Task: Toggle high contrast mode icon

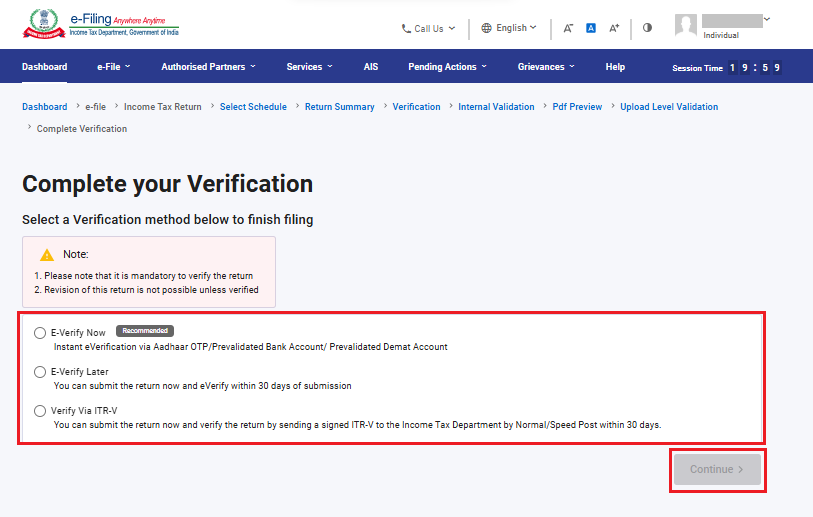Action: coord(647,27)
